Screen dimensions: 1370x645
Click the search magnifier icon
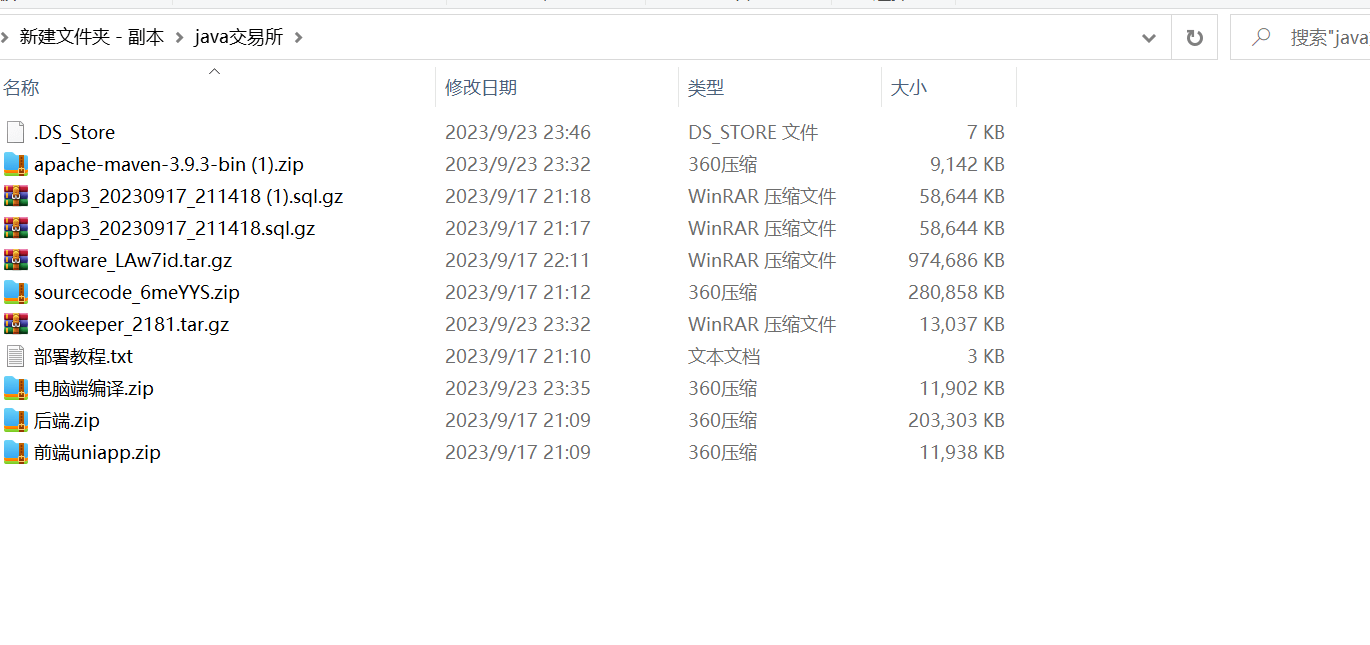(1261, 37)
